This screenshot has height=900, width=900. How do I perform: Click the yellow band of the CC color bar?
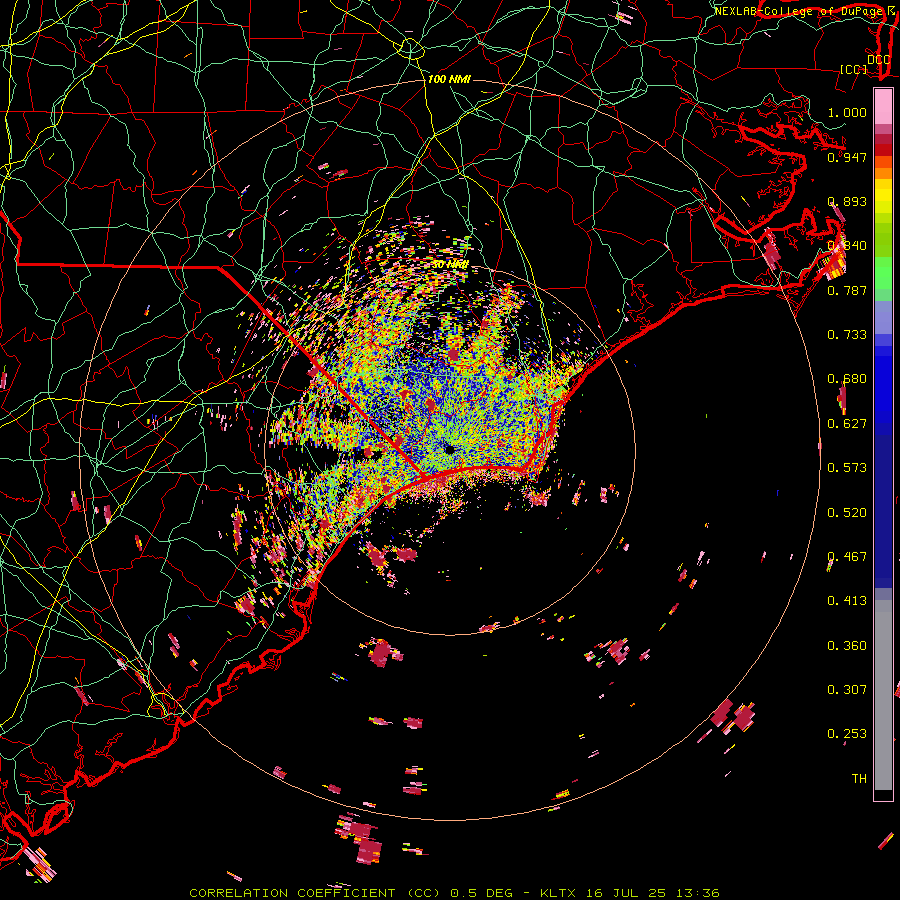click(883, 196)
